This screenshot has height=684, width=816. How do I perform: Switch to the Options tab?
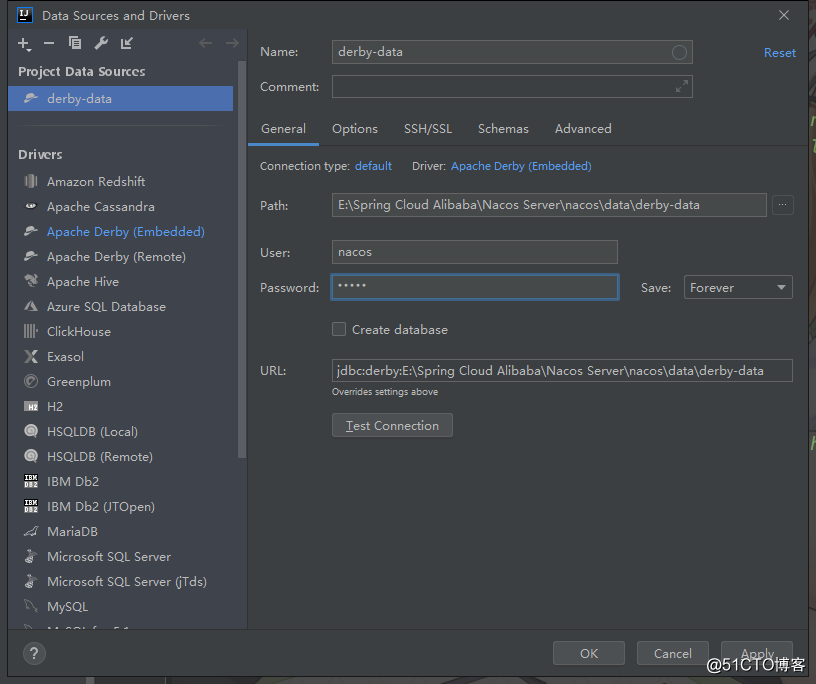tap(355, 129)
